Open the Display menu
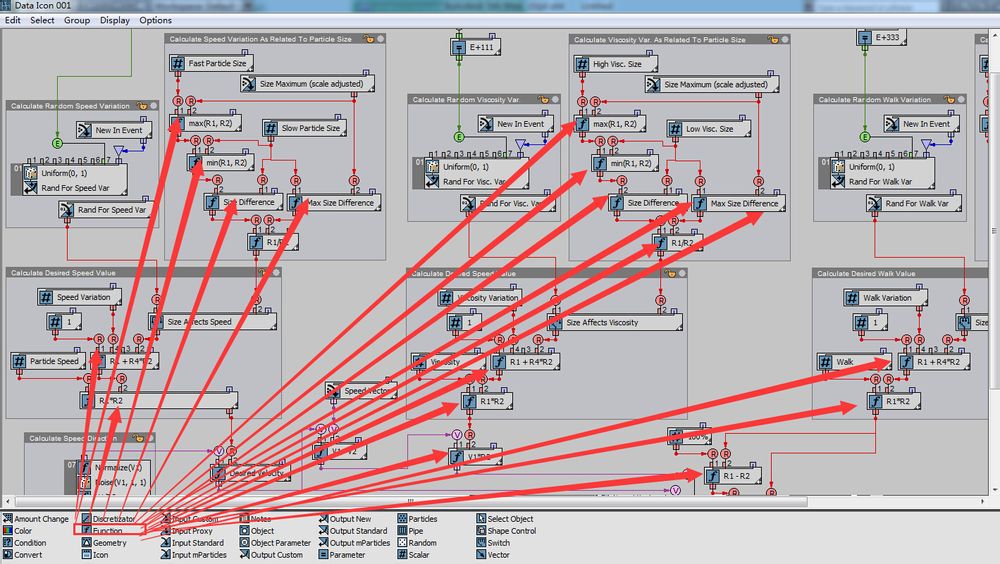This screenshot has height=564, width=1000. (115, 20)
